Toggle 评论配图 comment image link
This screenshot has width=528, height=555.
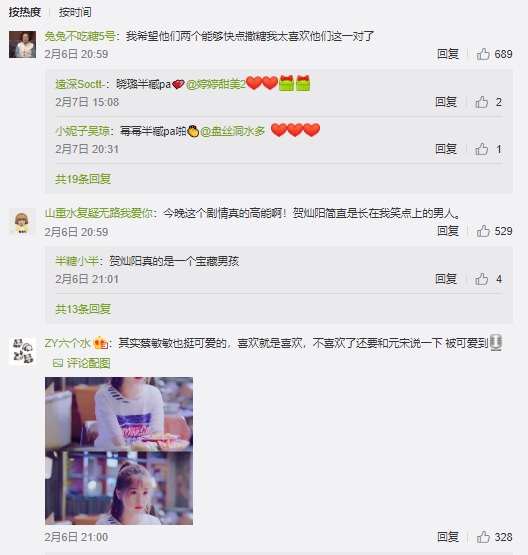point(81,363)
